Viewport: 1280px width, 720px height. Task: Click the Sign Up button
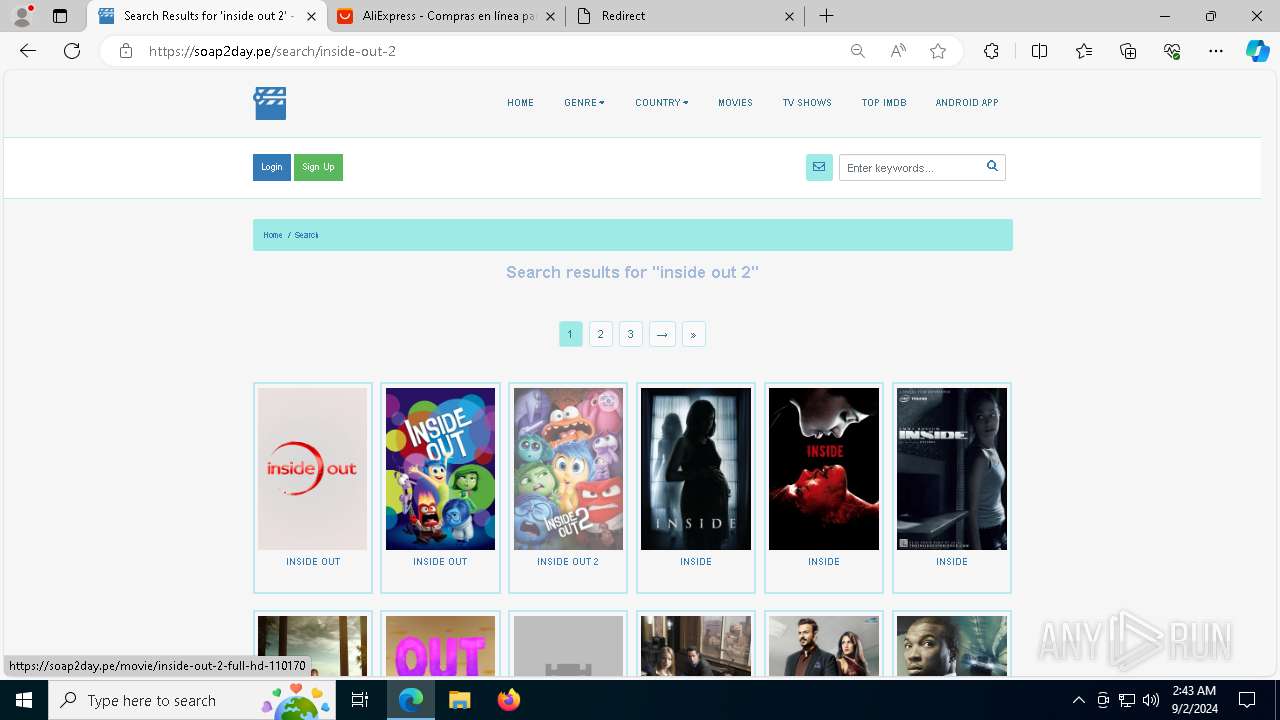point(318,167)
